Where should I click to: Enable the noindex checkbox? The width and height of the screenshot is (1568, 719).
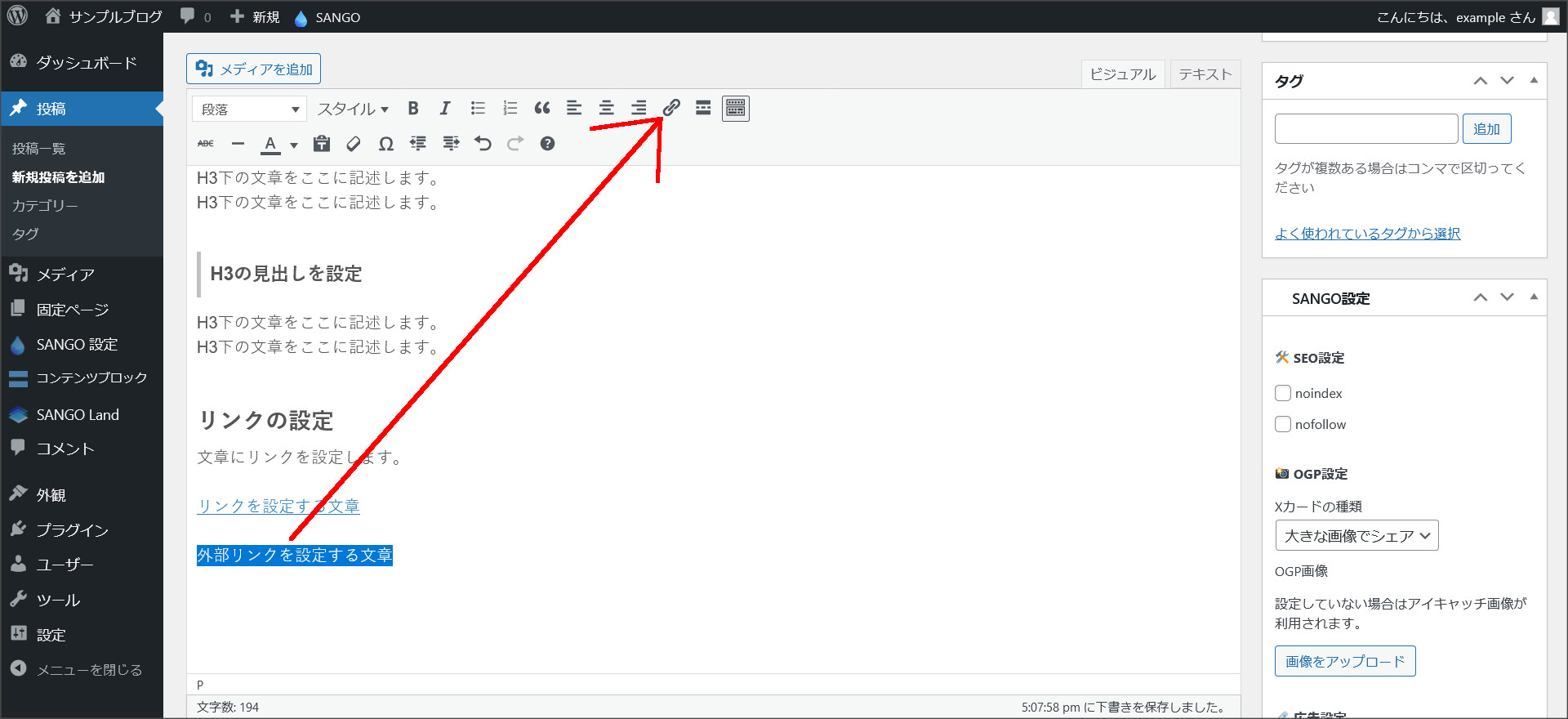(x=1283, y=393)
